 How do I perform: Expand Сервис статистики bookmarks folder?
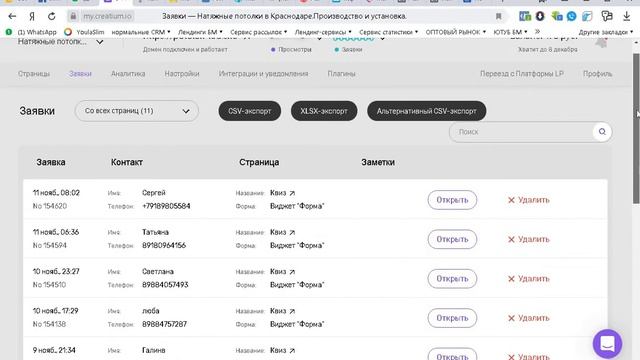[389, 32]
